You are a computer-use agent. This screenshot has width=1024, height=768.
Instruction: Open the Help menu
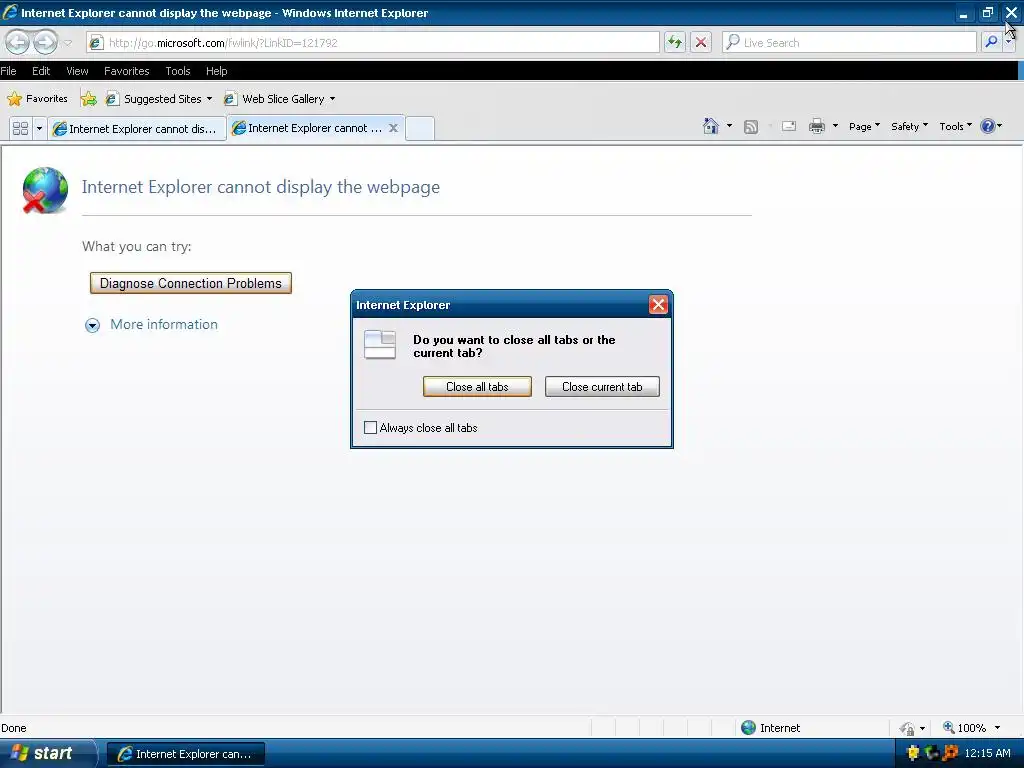click(x=216, y=71)
